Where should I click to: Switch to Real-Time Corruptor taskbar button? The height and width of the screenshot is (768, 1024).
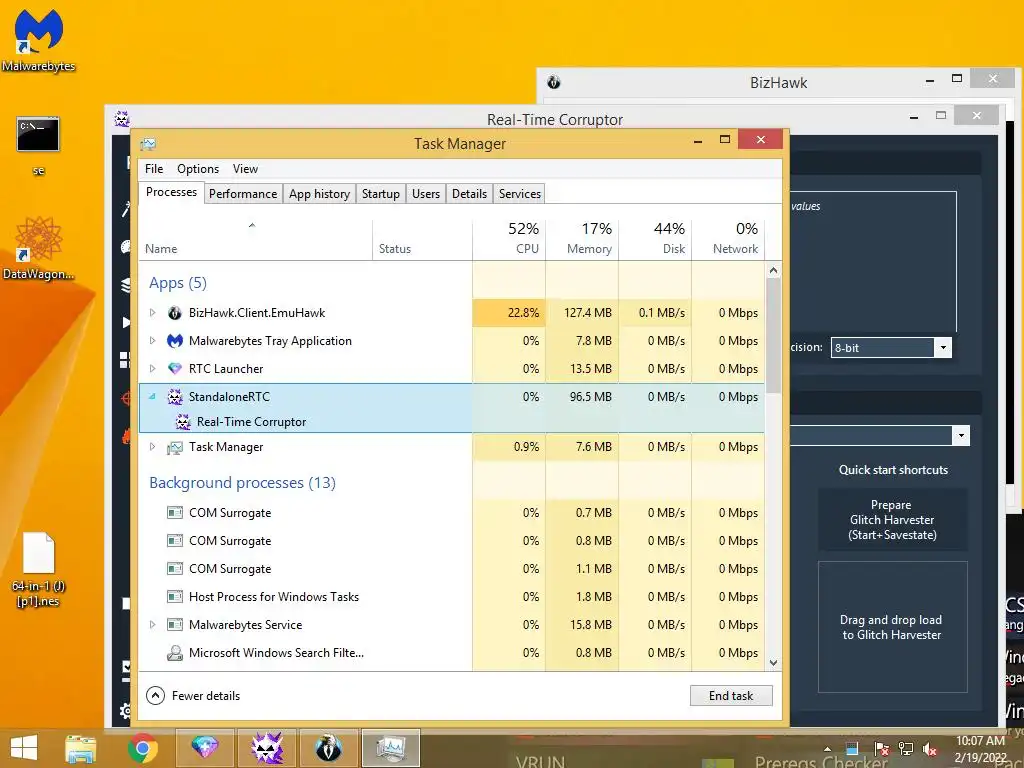coord(267,748)
